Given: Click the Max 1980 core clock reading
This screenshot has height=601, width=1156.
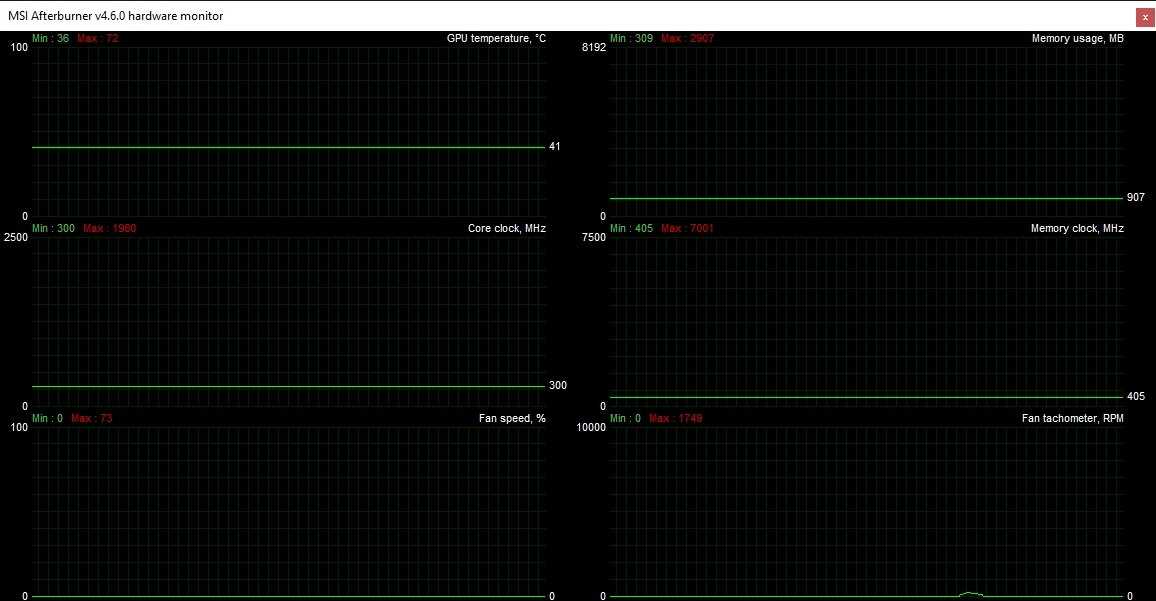Looking at the screenshot, I should (x=109, y=228).
